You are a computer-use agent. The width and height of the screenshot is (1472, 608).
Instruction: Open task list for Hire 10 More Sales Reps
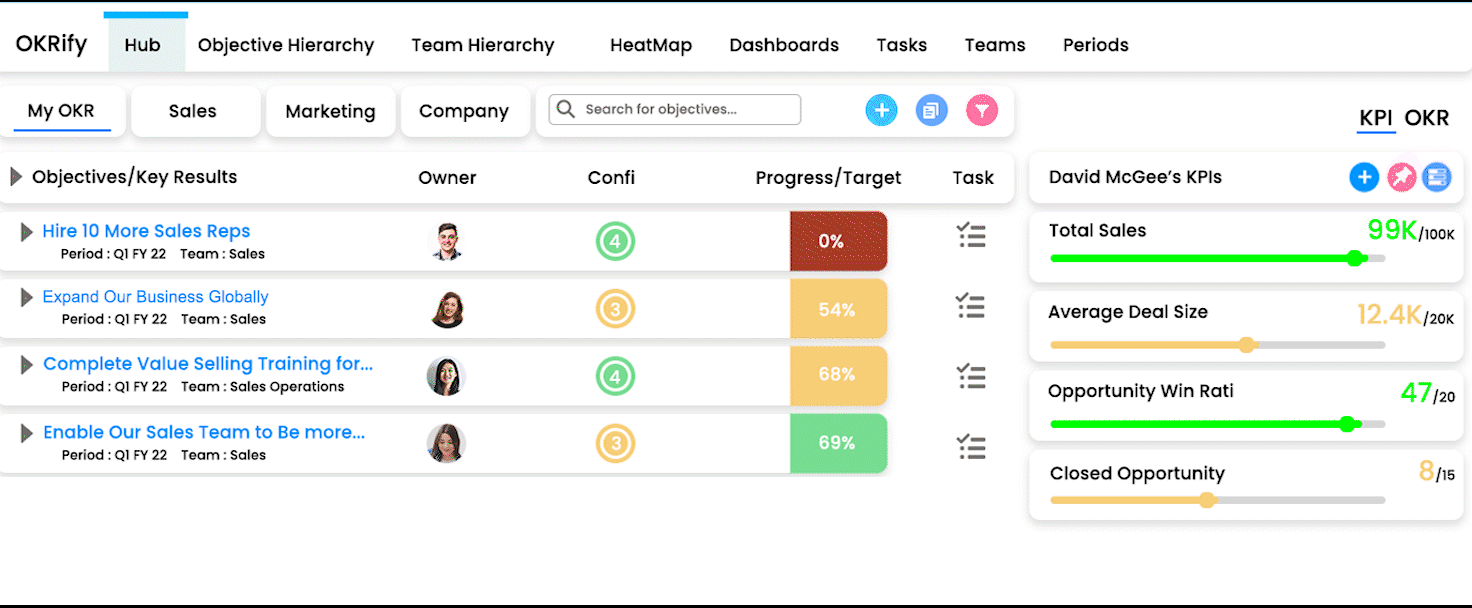click(x=971, y=236)
